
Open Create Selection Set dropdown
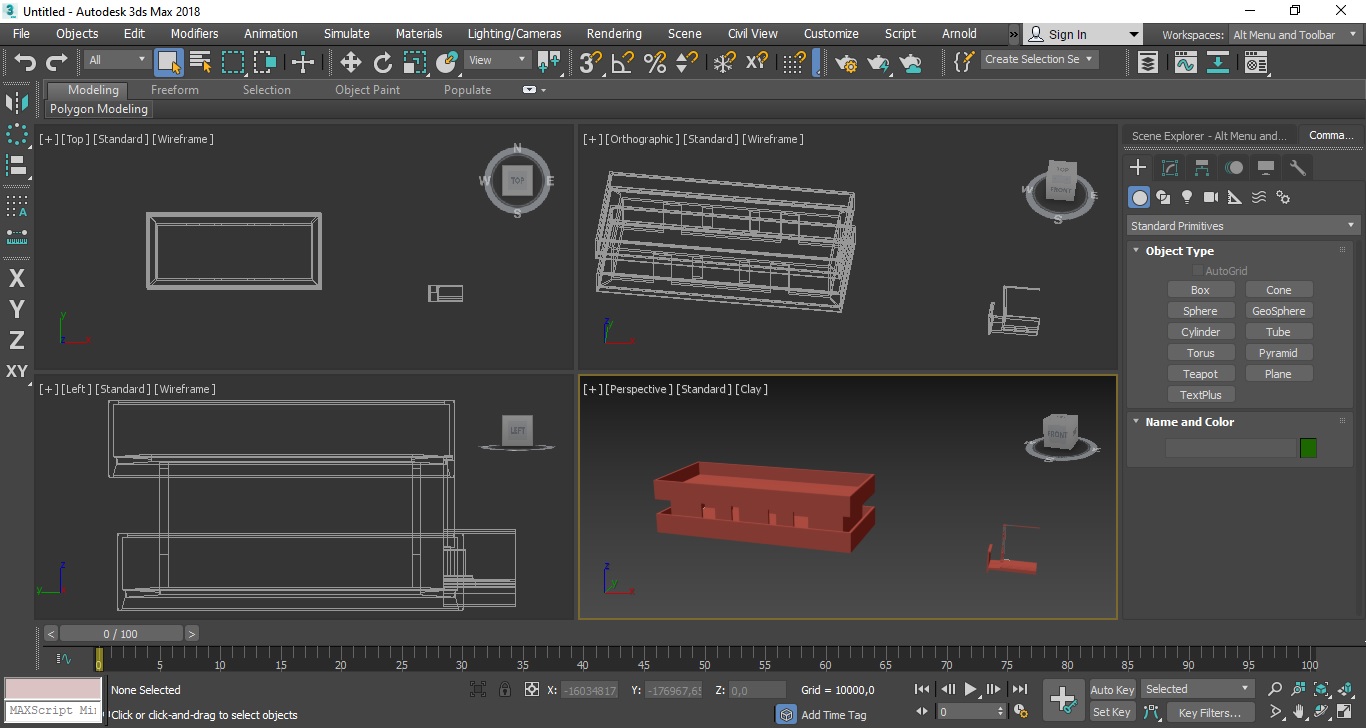tap(1039, 59)
